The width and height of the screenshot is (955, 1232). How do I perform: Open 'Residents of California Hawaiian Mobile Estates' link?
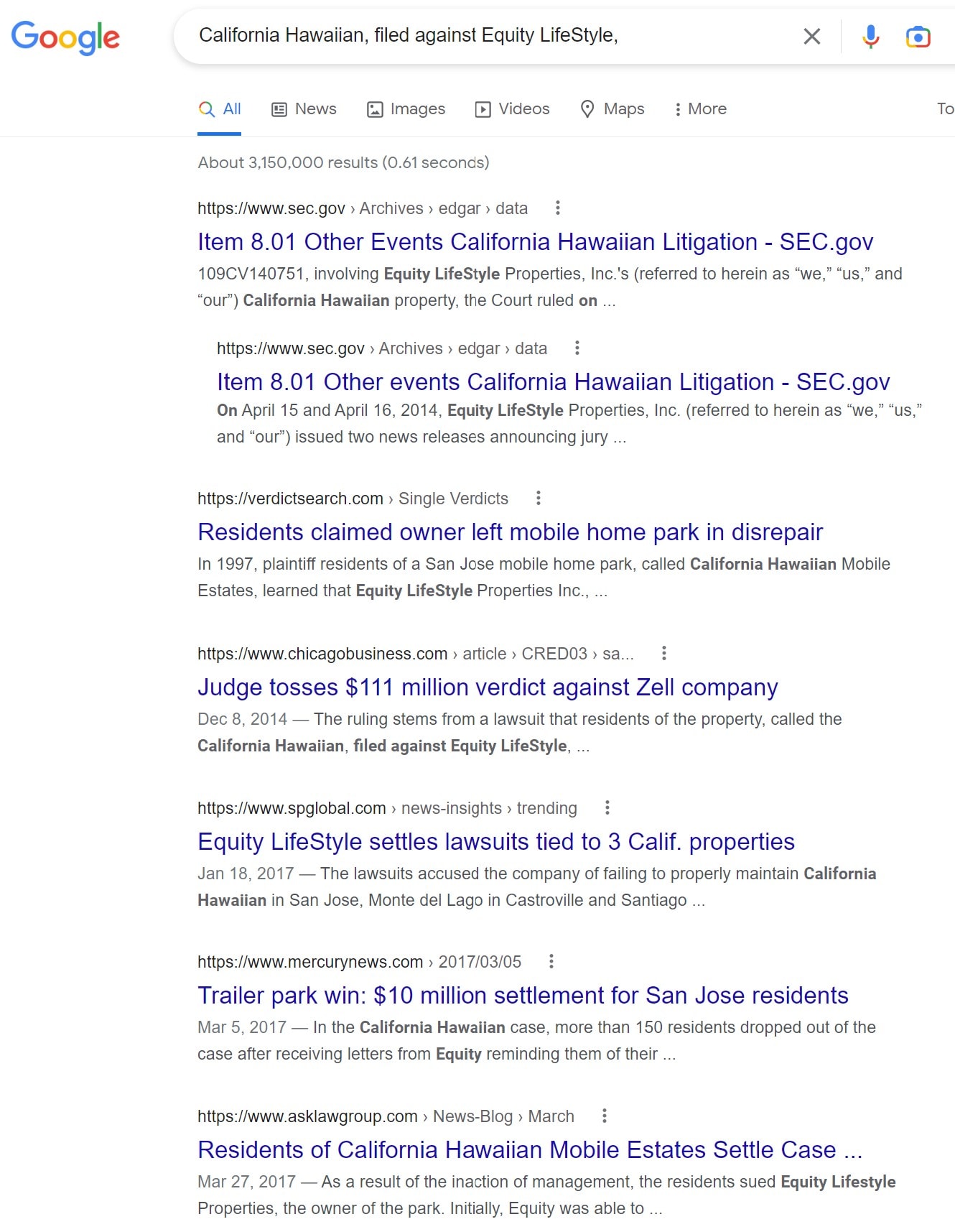530,1150
